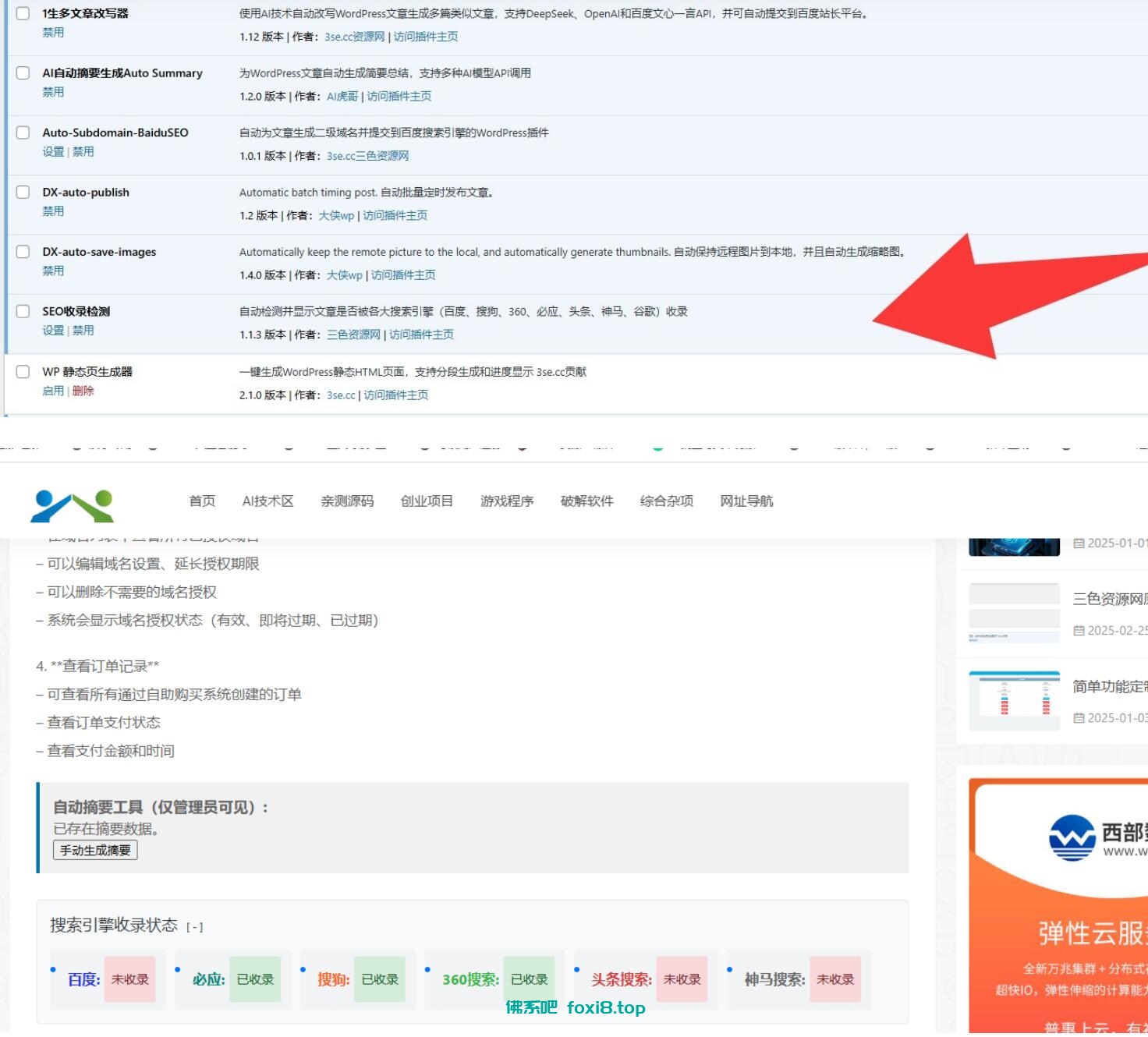This screenshot has width=1148, height=1037.
Task: Click the calendar icon beside date 2025-02-25
Action: (1079, 631)
